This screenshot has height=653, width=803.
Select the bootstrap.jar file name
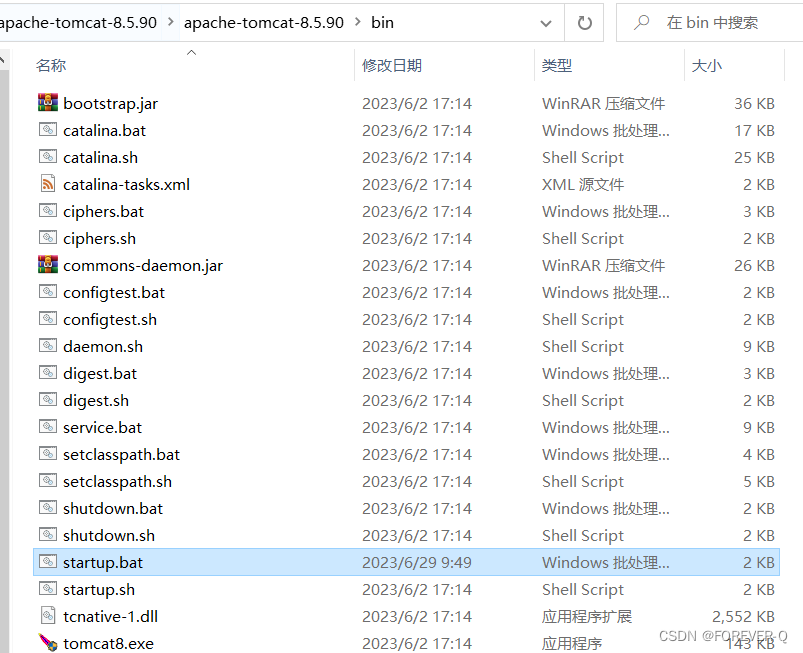[x=111, y=103]
